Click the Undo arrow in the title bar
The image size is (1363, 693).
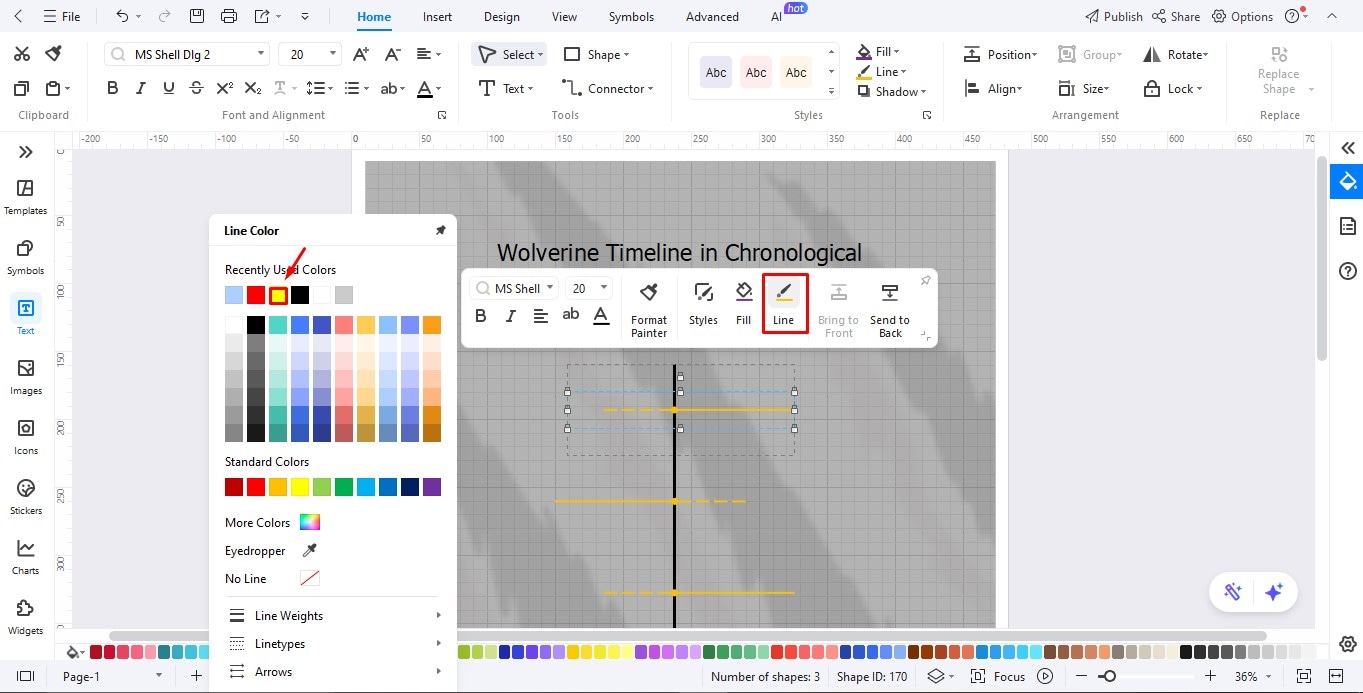[122, 16]
